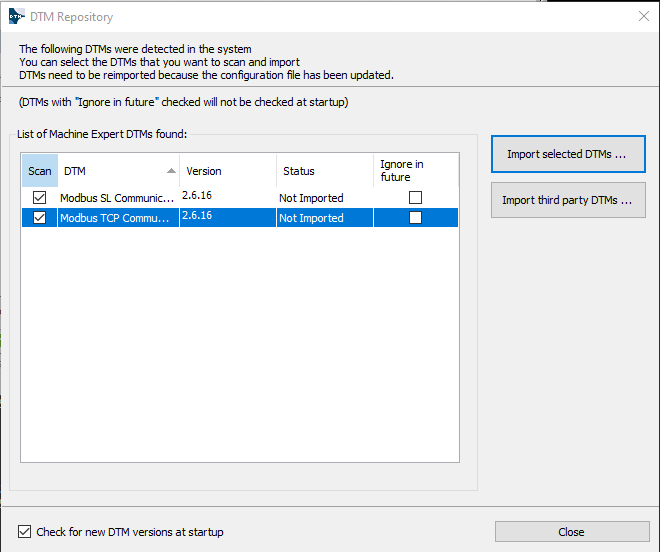Click Not Imported status of Modbus SL
660x552 pixels.
(x=311, y=198)
